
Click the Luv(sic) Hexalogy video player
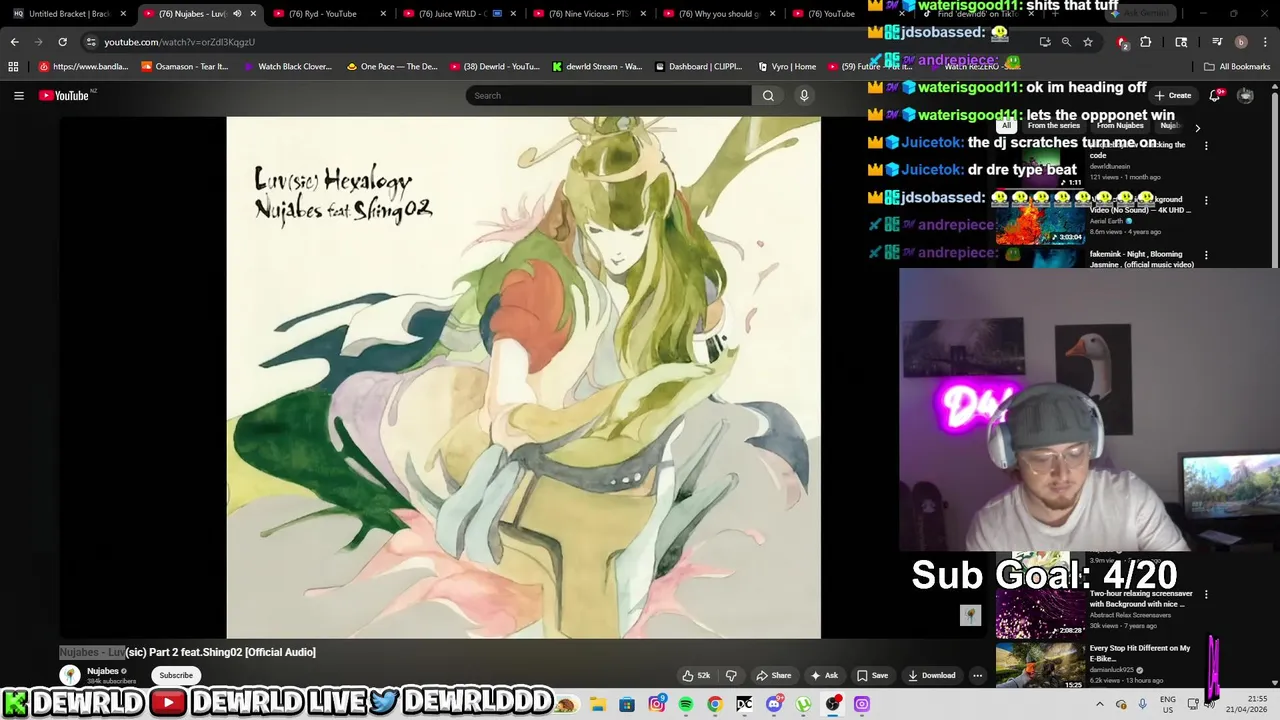click(523, 377)
